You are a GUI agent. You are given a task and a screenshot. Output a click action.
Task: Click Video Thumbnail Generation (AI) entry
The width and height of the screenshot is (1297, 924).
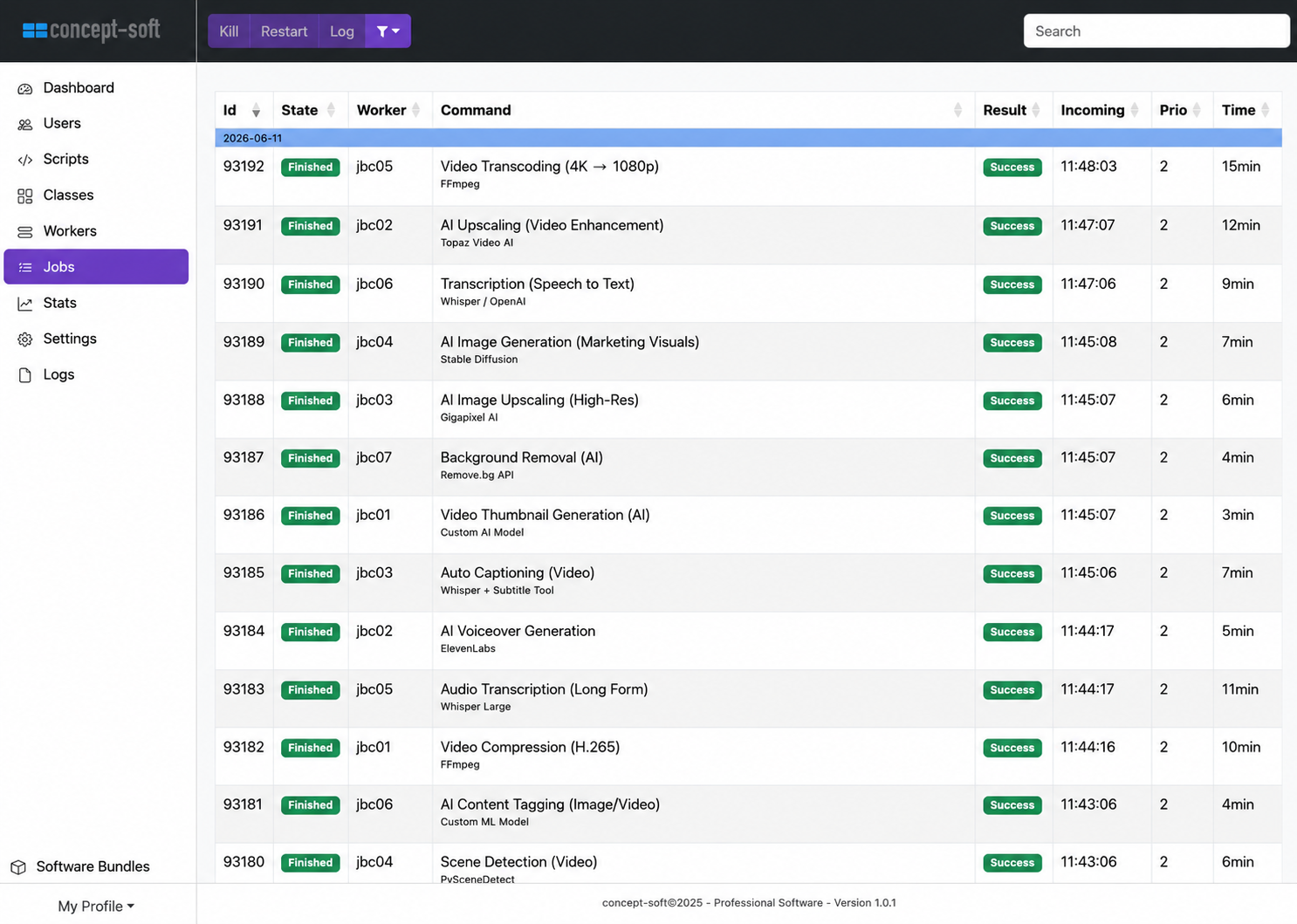545,515
